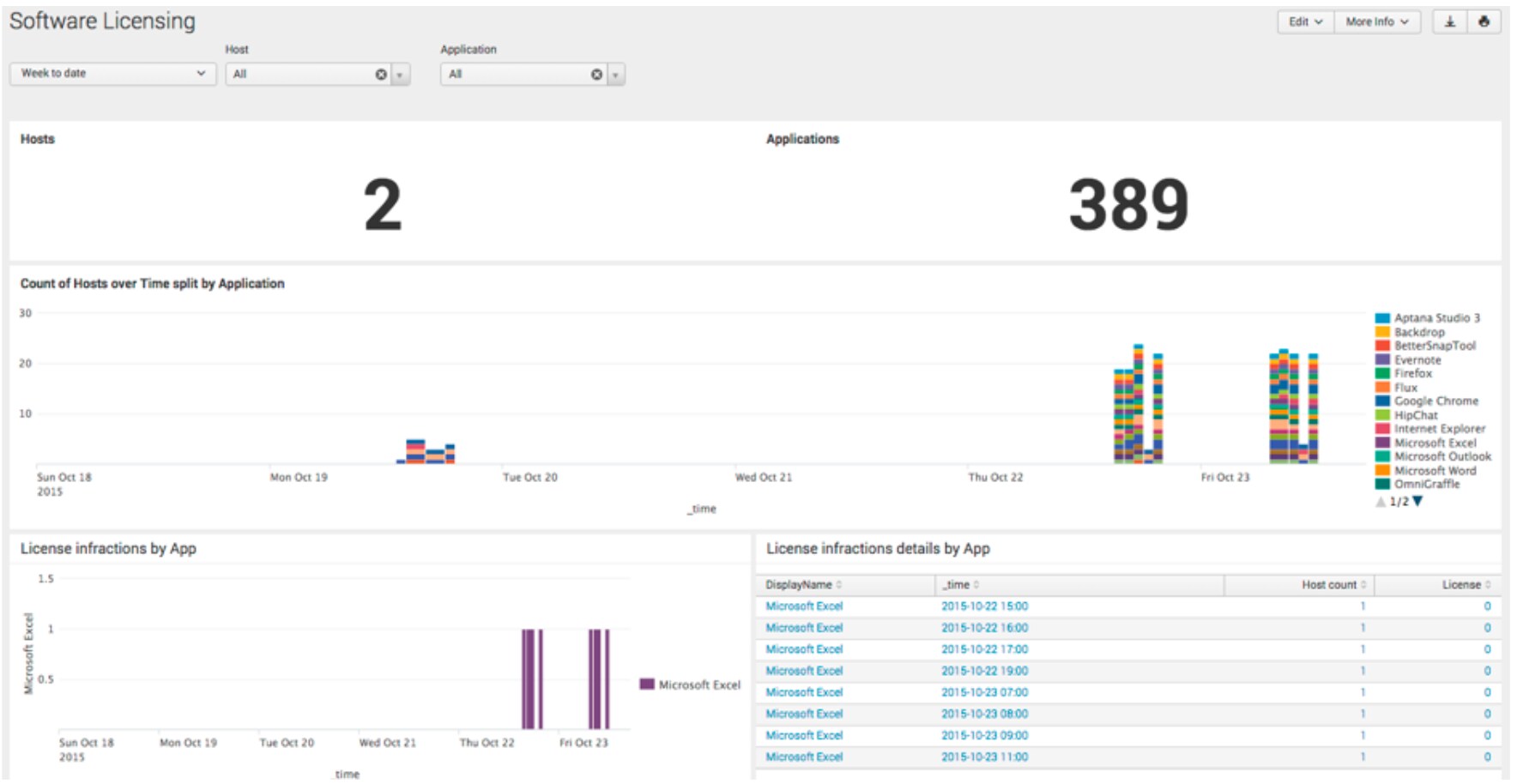Image resolution: width=1517 pixels, height=784 pixels.
Task: Open the Week to date time picker
Action: pyautogui.click(x=112, y=74)
